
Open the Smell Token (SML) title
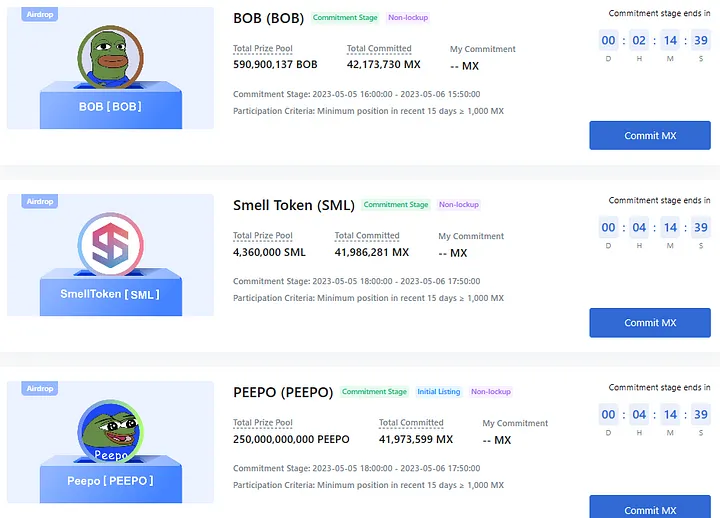294,205
